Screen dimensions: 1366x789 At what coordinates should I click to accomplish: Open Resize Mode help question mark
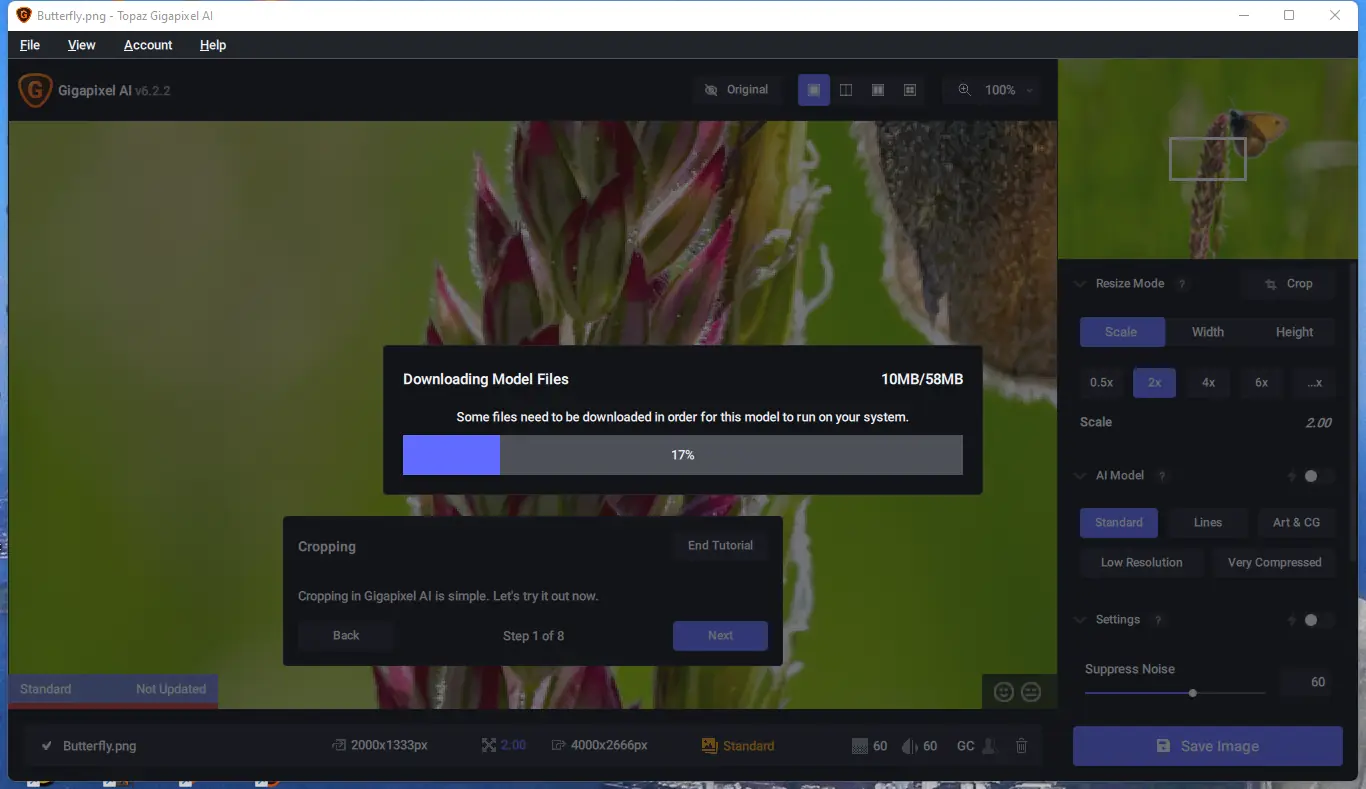point(1182,284)
